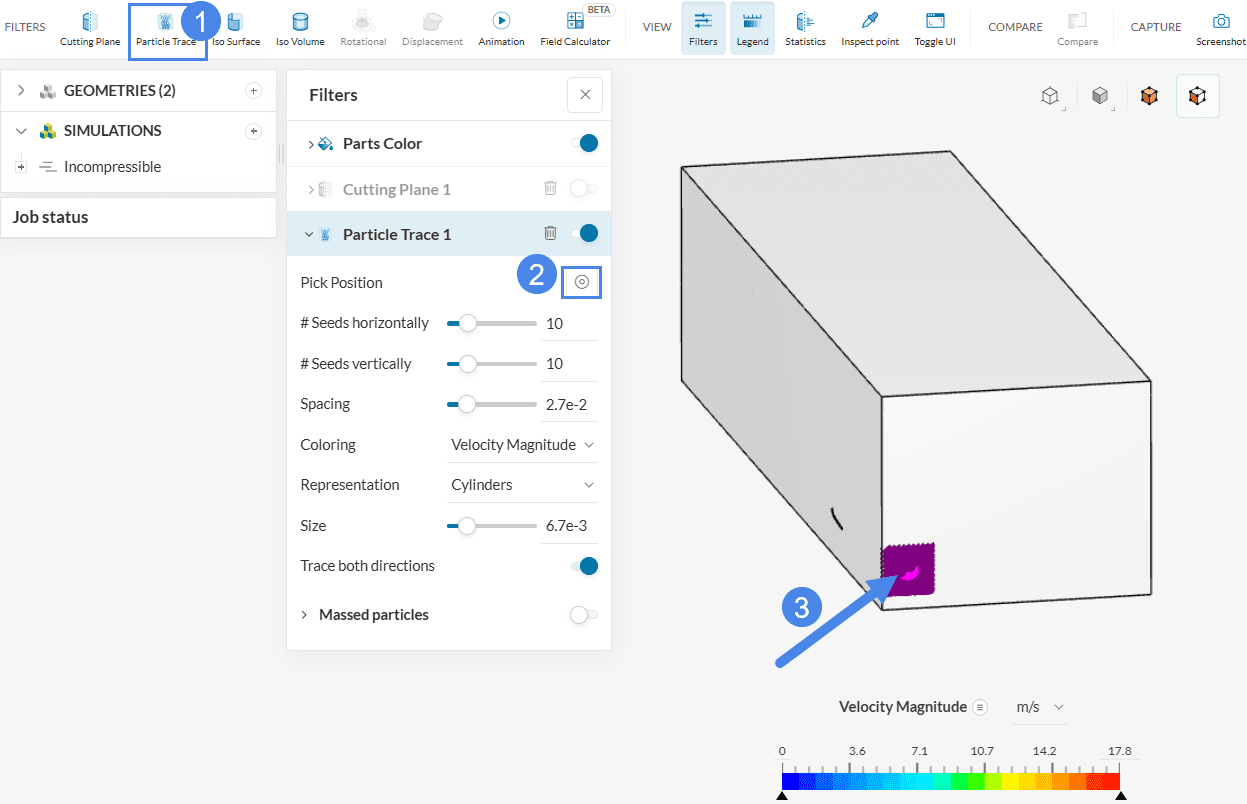Expand the GEOMETRIES (2) tree section
The width and height of the screenshot is (1247, 804).
tap(21, 91)
